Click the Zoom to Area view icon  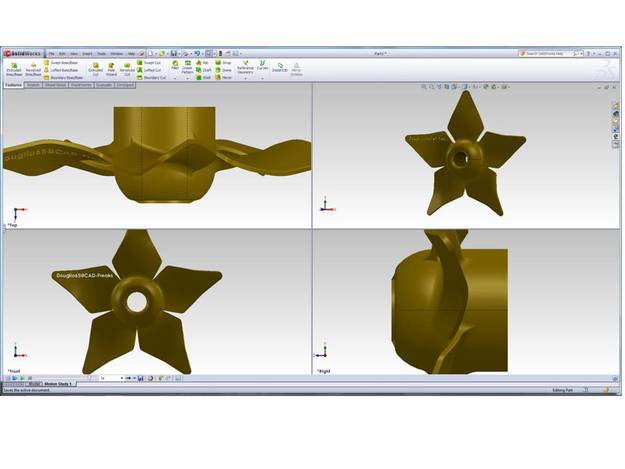pos(432,86)
